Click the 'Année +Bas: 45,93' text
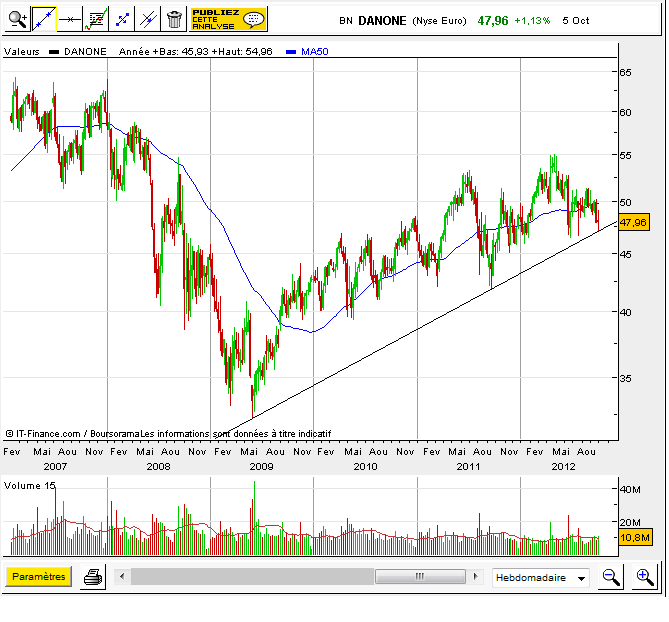Viewport: 669px width, 622px height. [x=164, y=52]
